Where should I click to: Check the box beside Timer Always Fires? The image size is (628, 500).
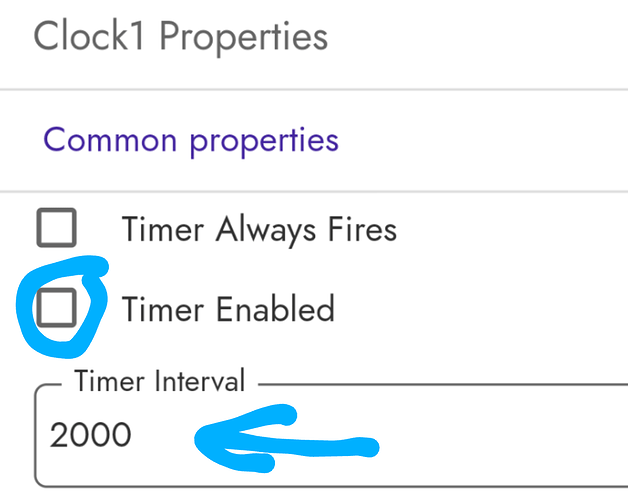click(57, 229)
